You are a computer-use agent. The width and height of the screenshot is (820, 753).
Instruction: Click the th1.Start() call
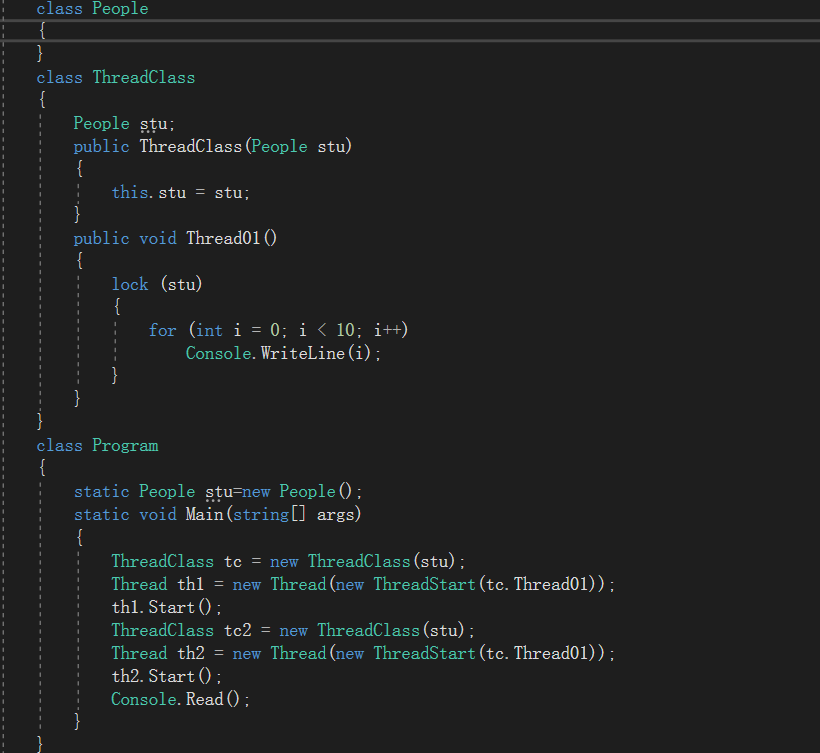(160, 606)
